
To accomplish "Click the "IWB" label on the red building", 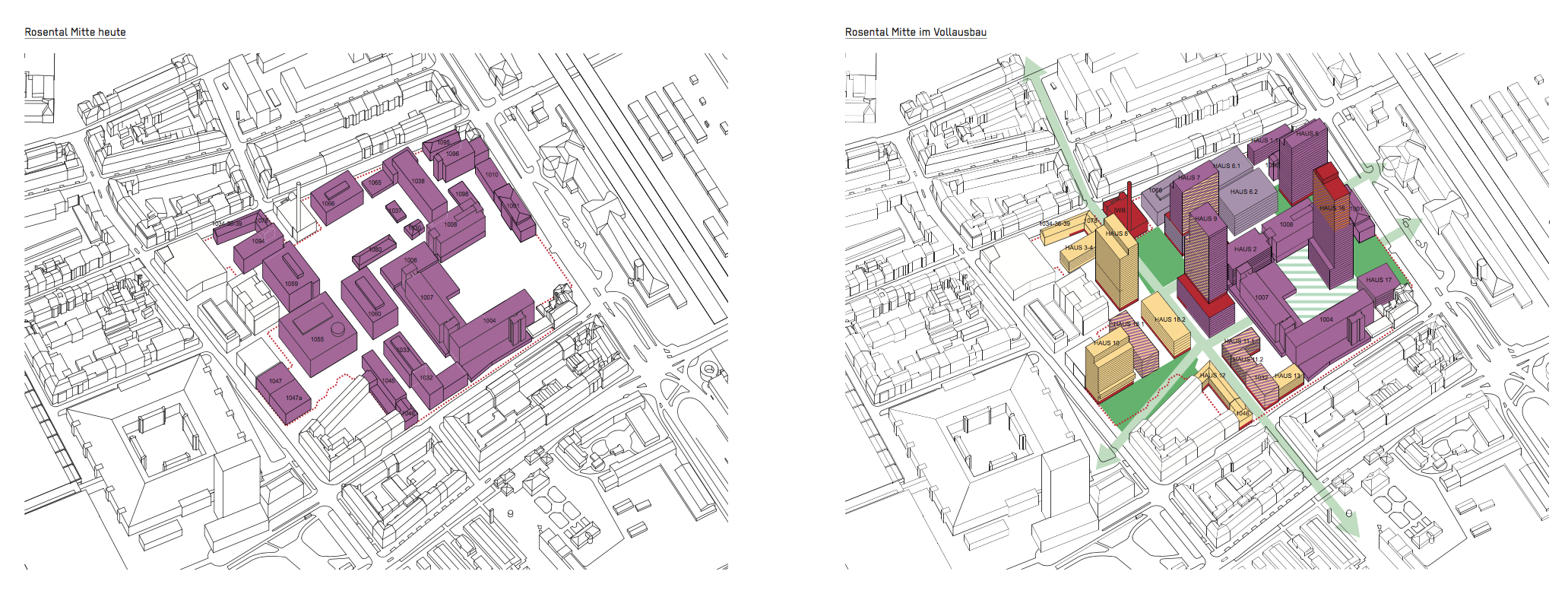I will tap(1120, 211).
